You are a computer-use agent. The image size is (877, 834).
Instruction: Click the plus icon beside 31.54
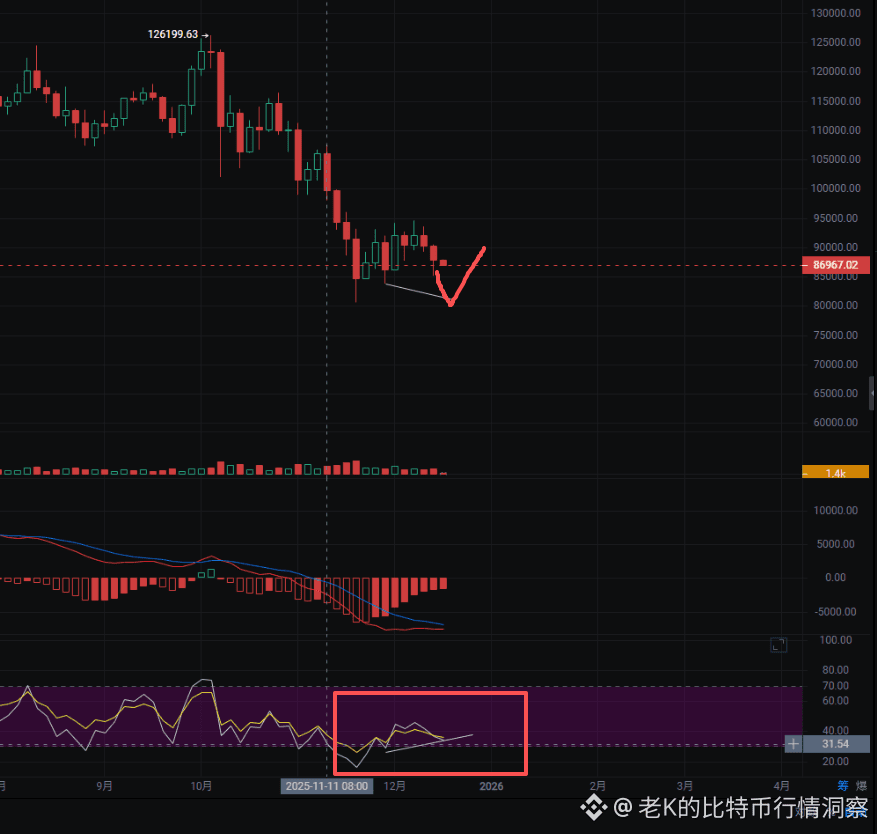tap(793, 744)
